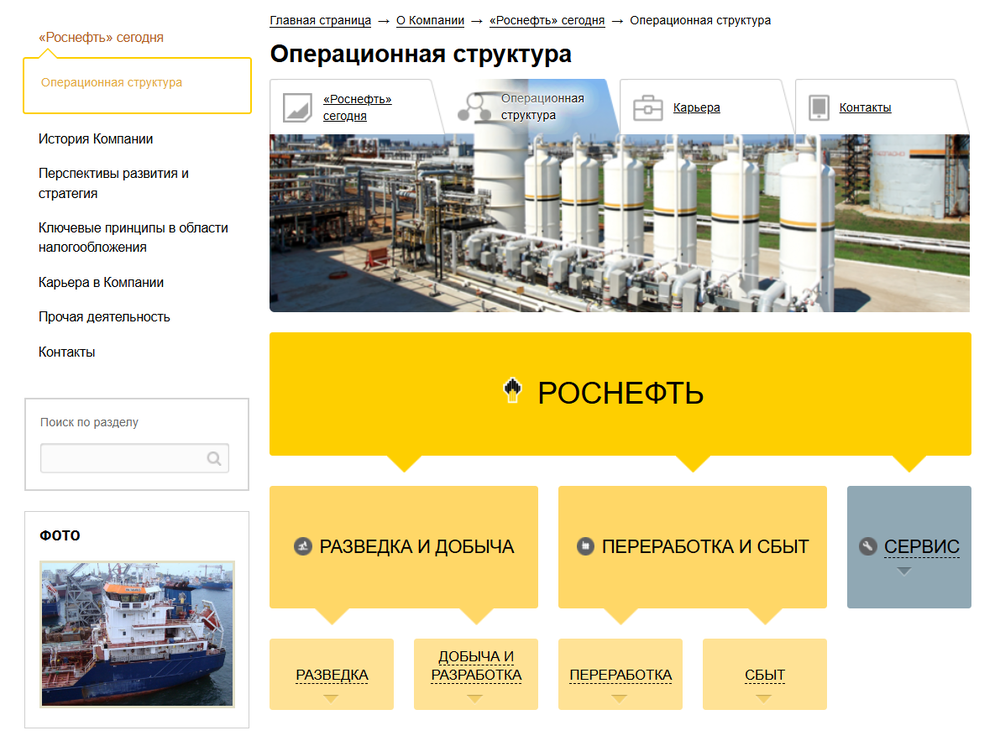Click the ПЕРЕРАБОТКА link in block
The image size is (1000, 741).
click(x=621, y=675)
